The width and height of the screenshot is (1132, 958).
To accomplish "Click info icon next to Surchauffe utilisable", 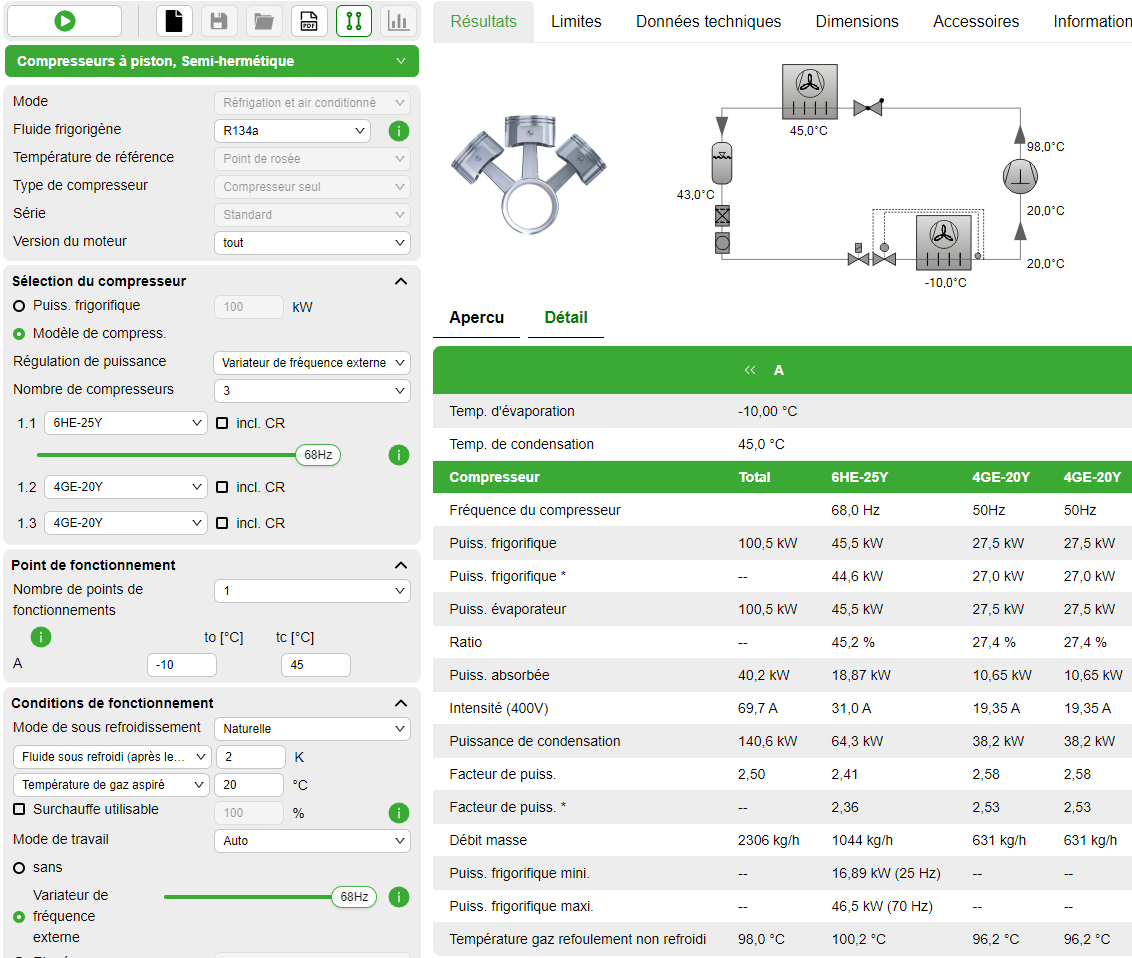I will pos(398,813).
